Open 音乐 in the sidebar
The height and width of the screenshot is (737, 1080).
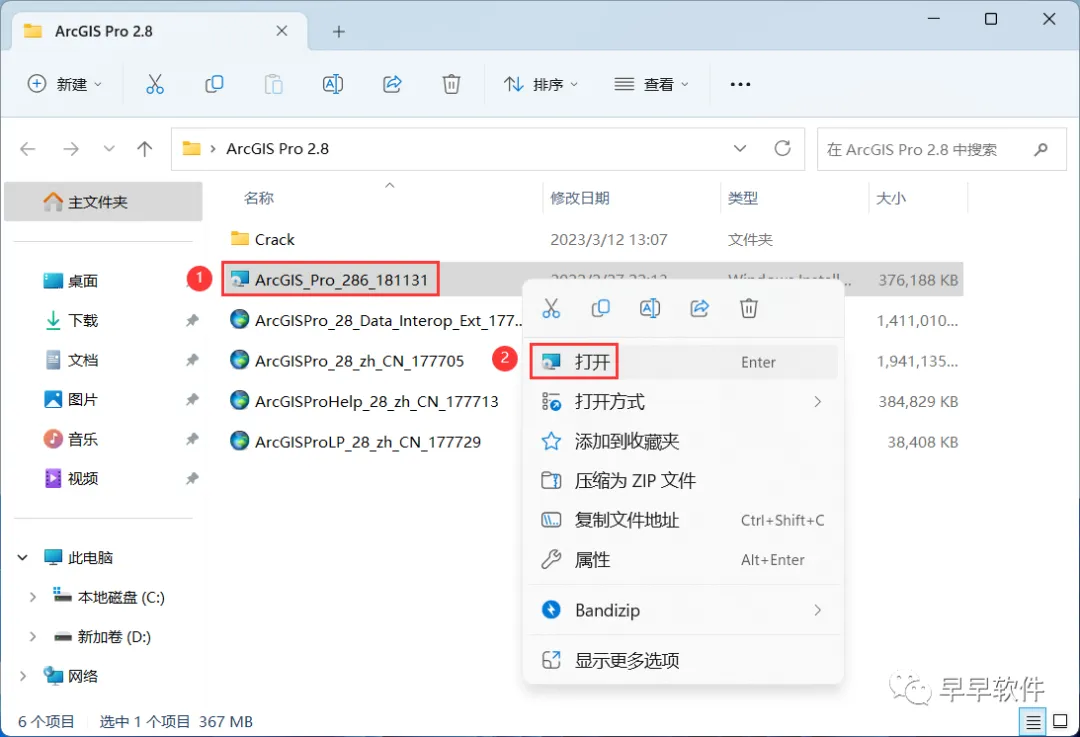(x=83, y=439)
